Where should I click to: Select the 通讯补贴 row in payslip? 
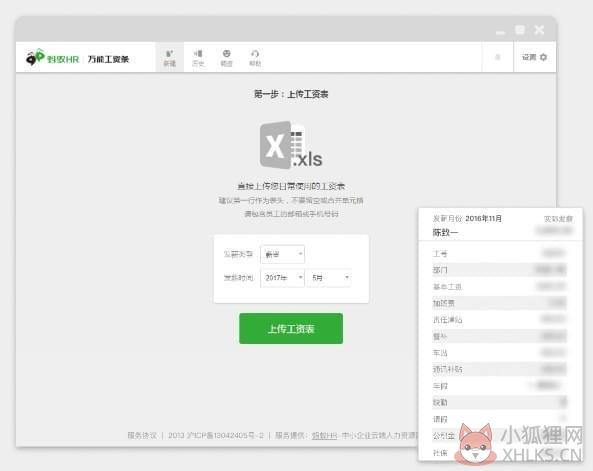click(500, 369)
